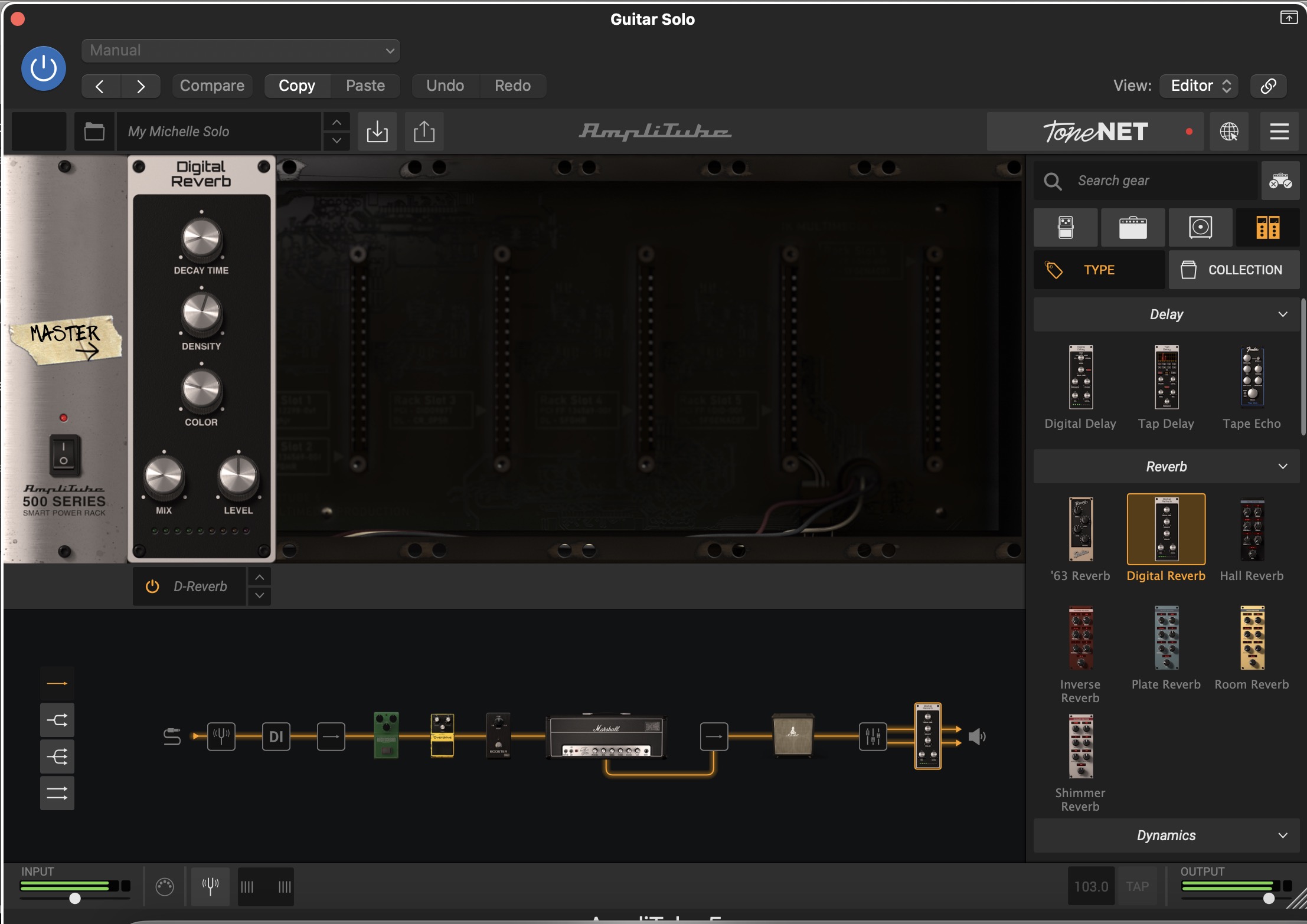
Task: Click the DI block in signal chain
Action: pos(276,736)
